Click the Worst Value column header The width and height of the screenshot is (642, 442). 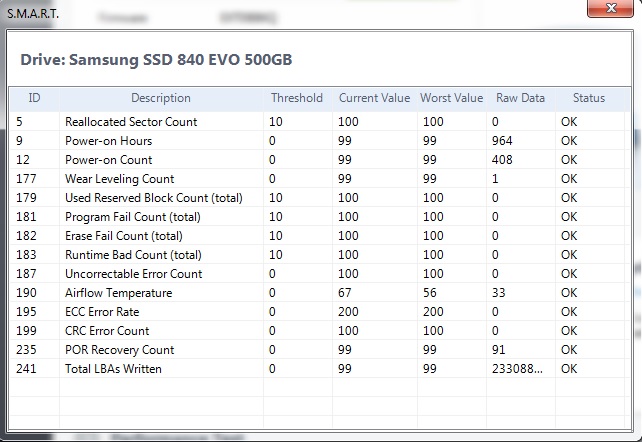[452, 98]
